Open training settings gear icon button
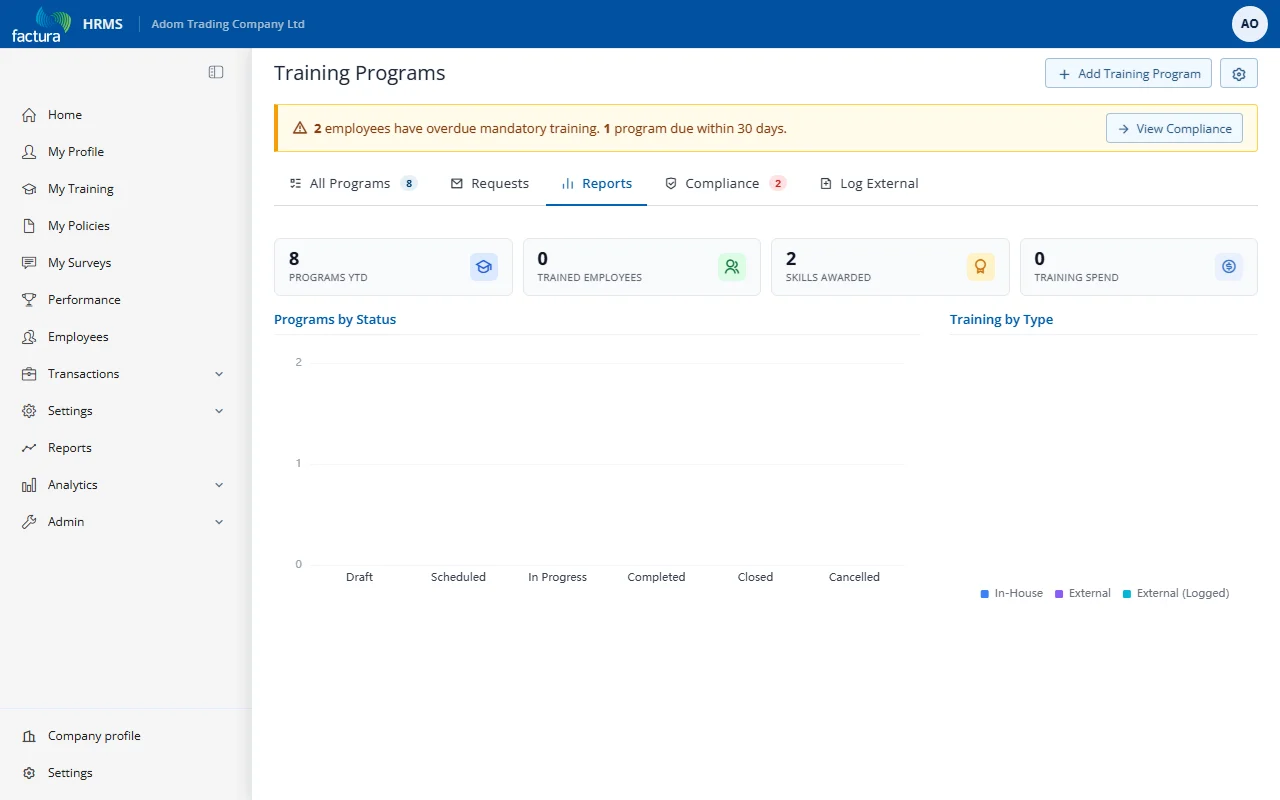 1239,73
